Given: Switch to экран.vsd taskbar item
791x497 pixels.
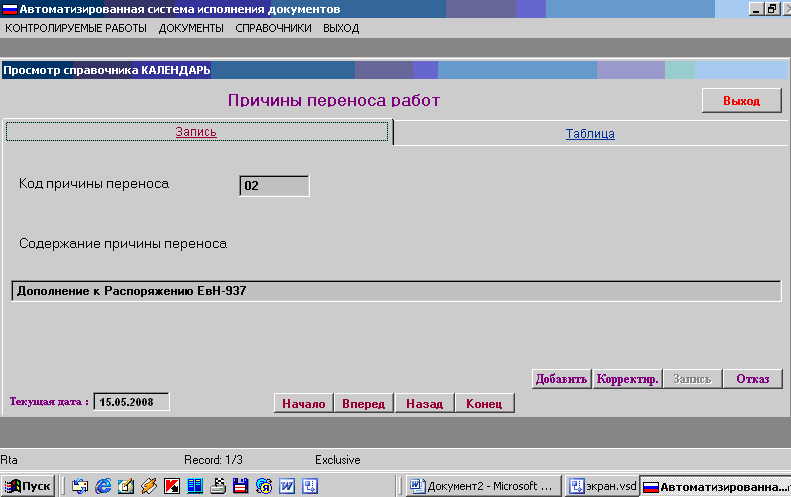Looking at the screenshot, I should click(601, 486).
